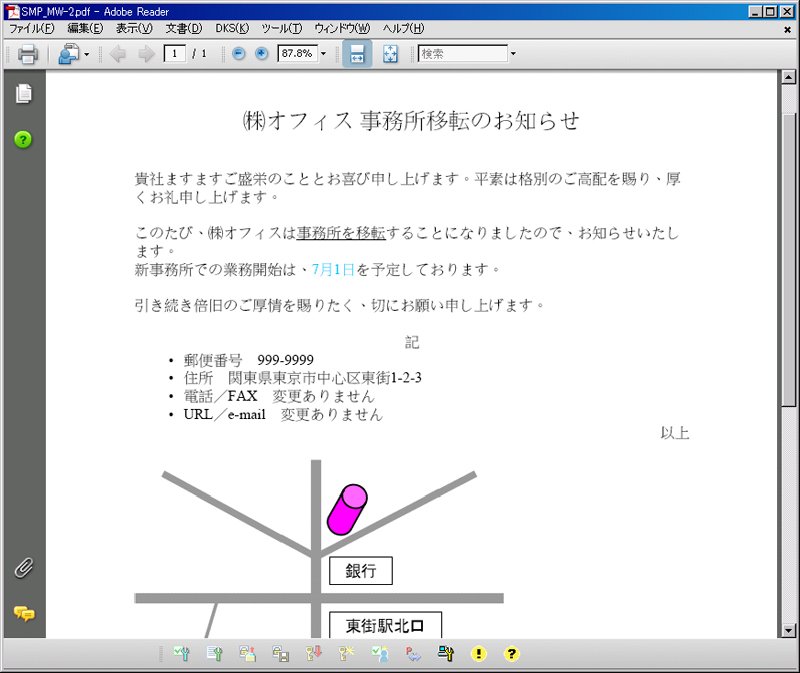Open the ファイル(F) menu
Viewport: 800px width, 673px height.
point(32,29)
